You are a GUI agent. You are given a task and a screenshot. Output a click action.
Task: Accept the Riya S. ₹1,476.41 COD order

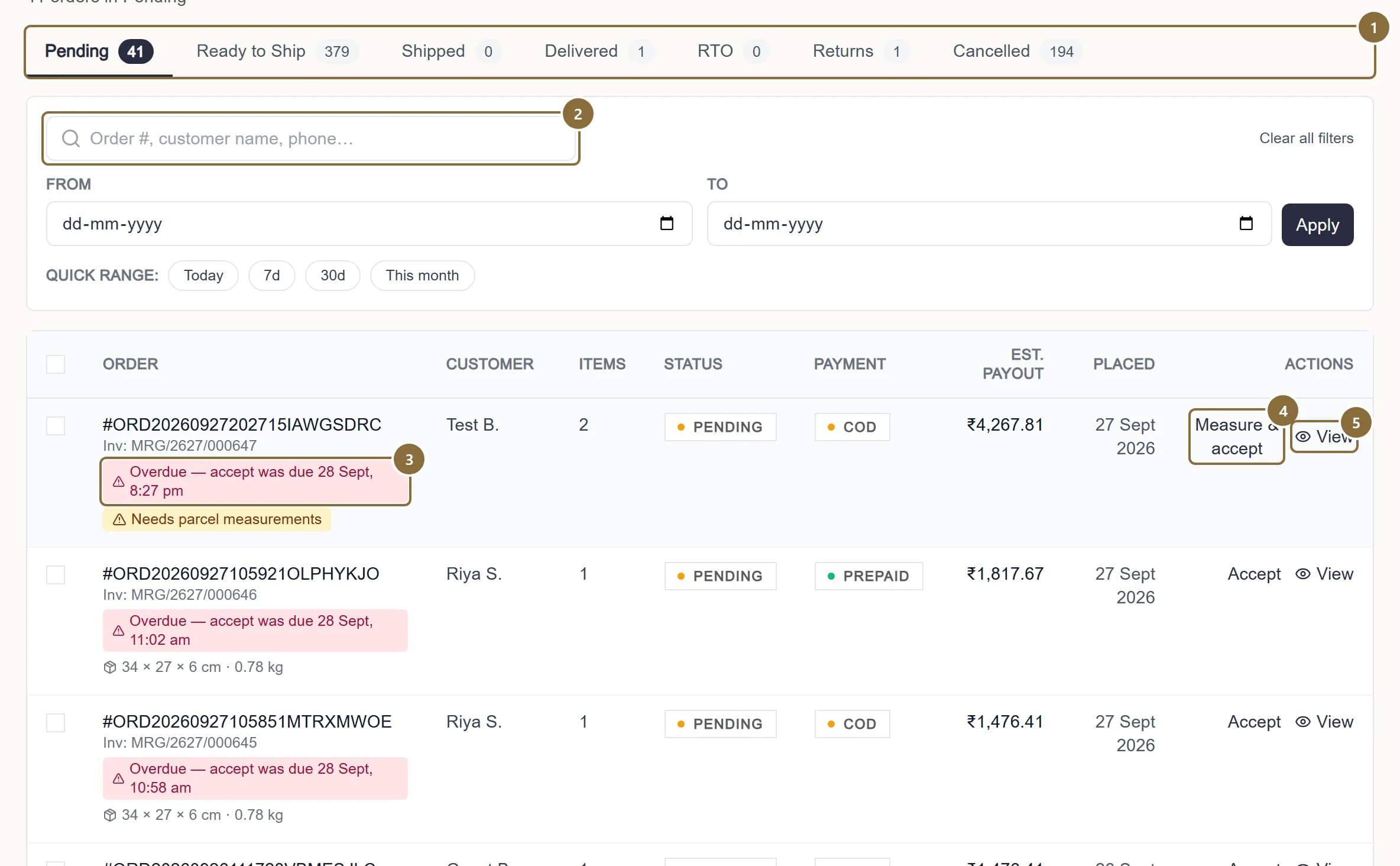(1254, 722)
